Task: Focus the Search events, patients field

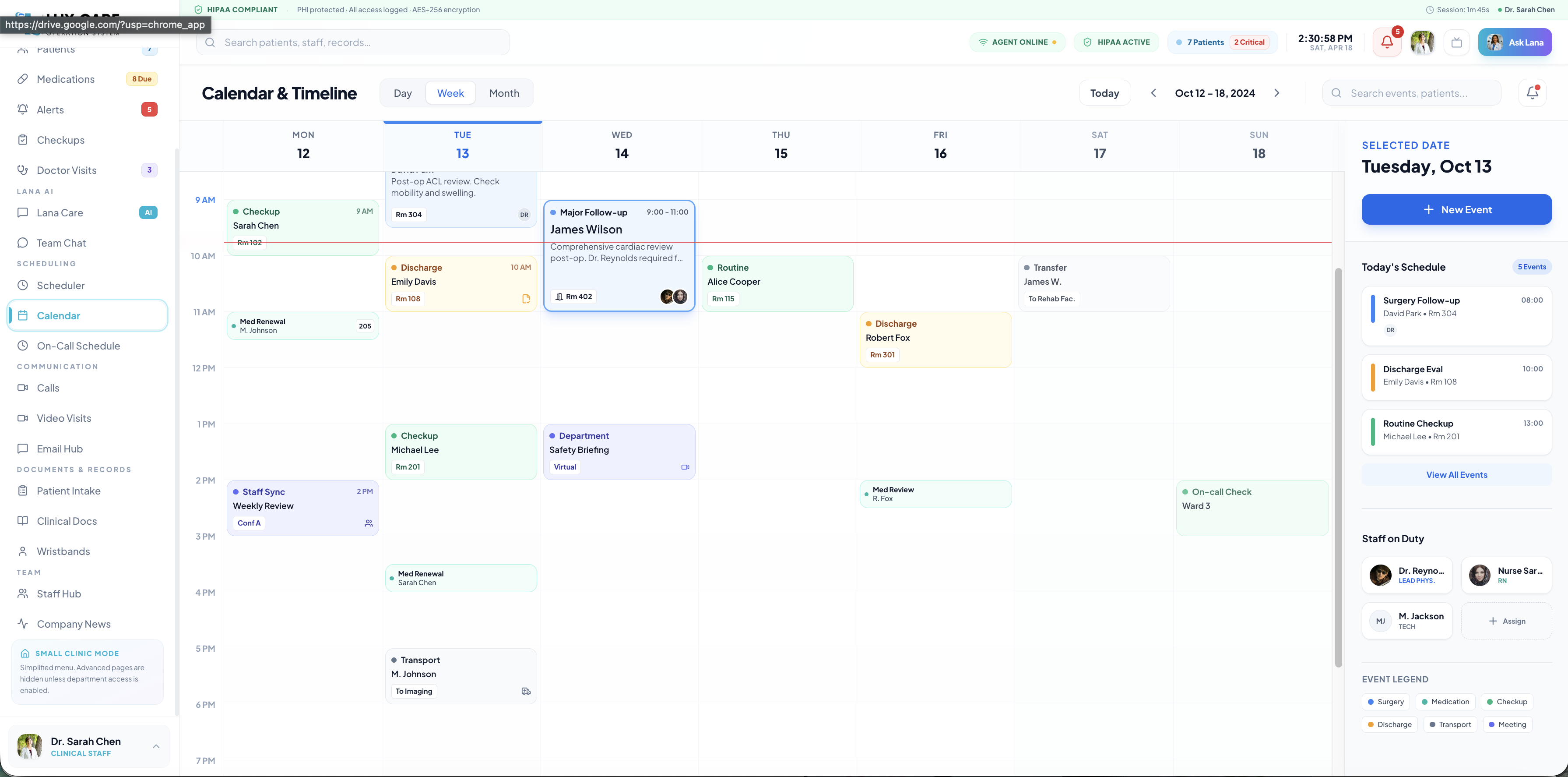Action: click(x=1411, y=93)
